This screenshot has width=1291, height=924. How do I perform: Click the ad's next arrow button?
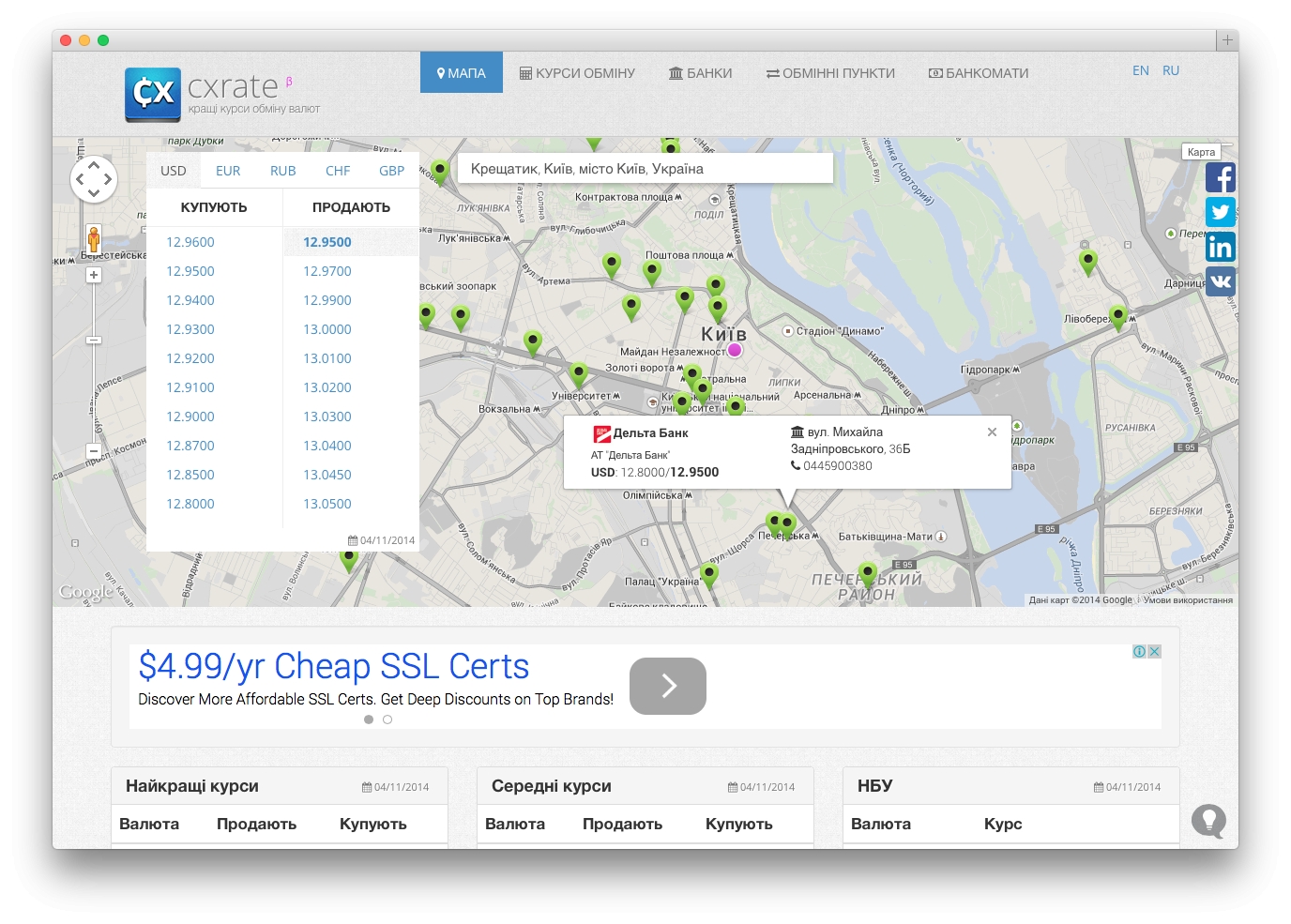click(x=667, y=686)
